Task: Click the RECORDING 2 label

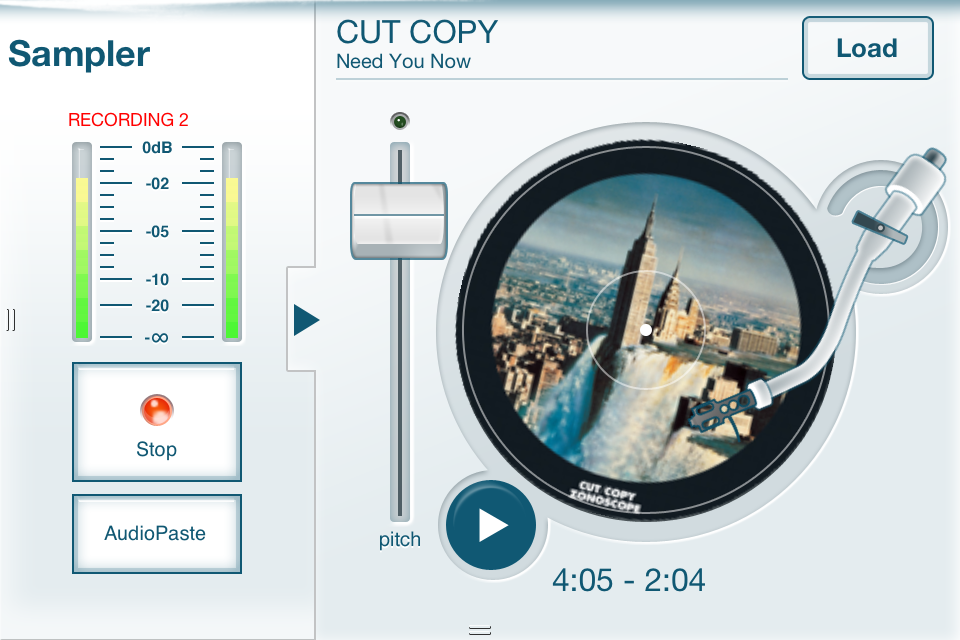Action: [x=128, y=119]
